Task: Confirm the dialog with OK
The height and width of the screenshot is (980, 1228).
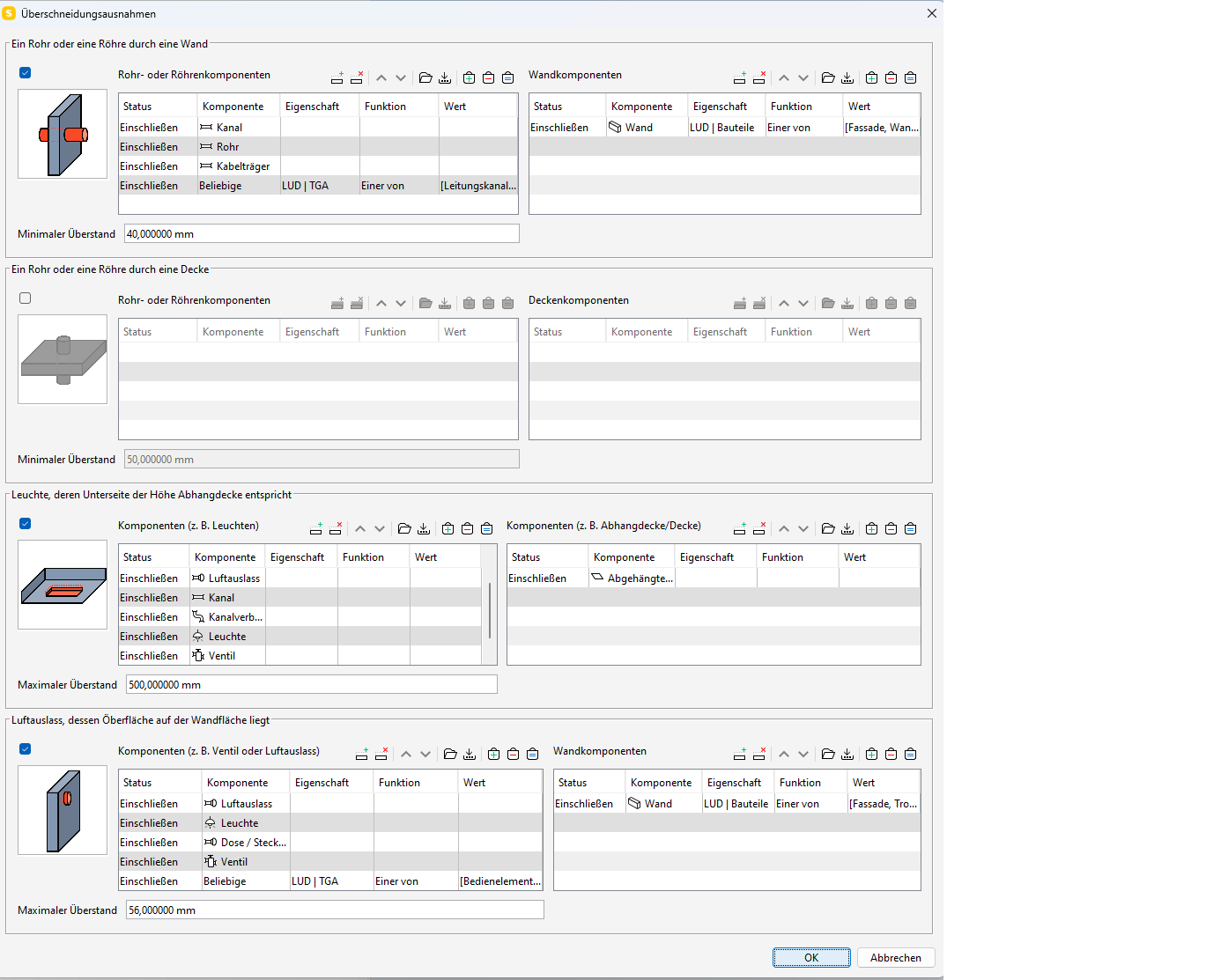Action: click(x=811, y=957)
